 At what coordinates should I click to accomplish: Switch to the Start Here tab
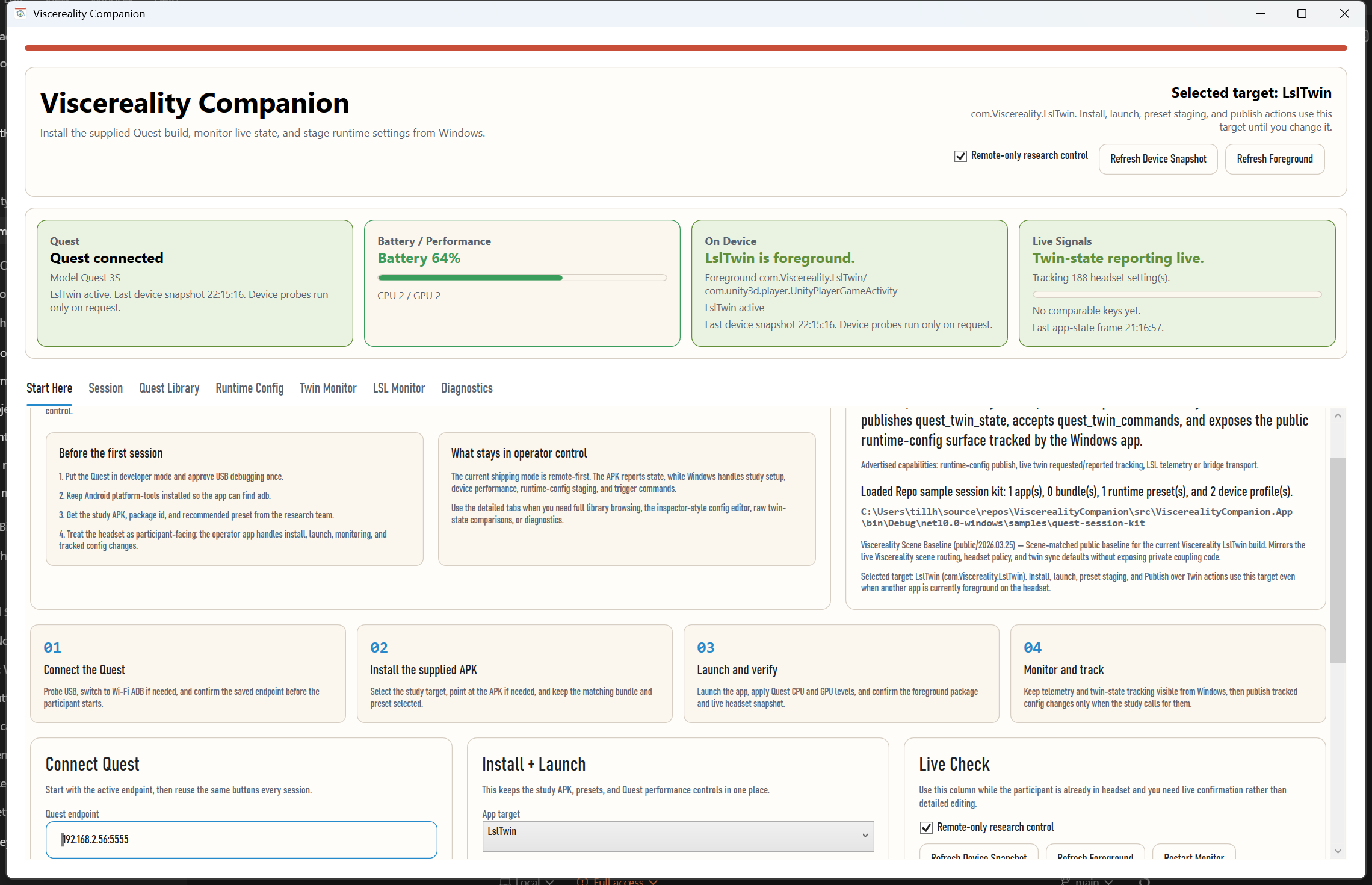point(49,388)
